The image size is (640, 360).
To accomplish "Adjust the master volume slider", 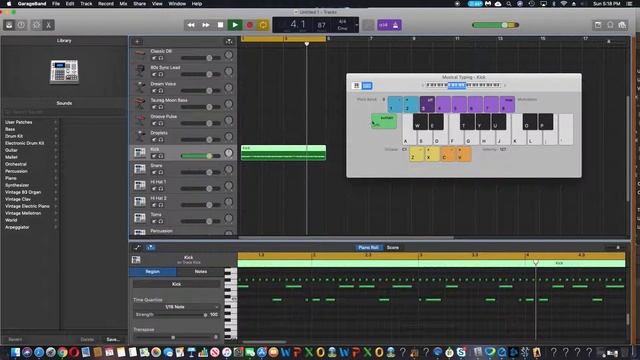I will [496, 25].
